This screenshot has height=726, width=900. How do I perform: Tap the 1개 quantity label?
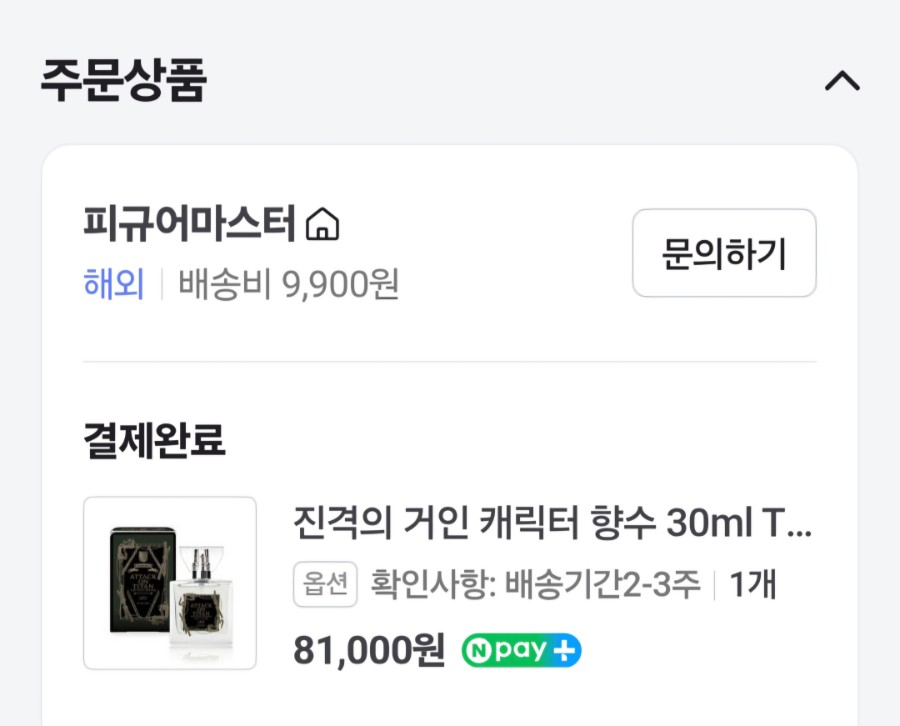[753, 586]
